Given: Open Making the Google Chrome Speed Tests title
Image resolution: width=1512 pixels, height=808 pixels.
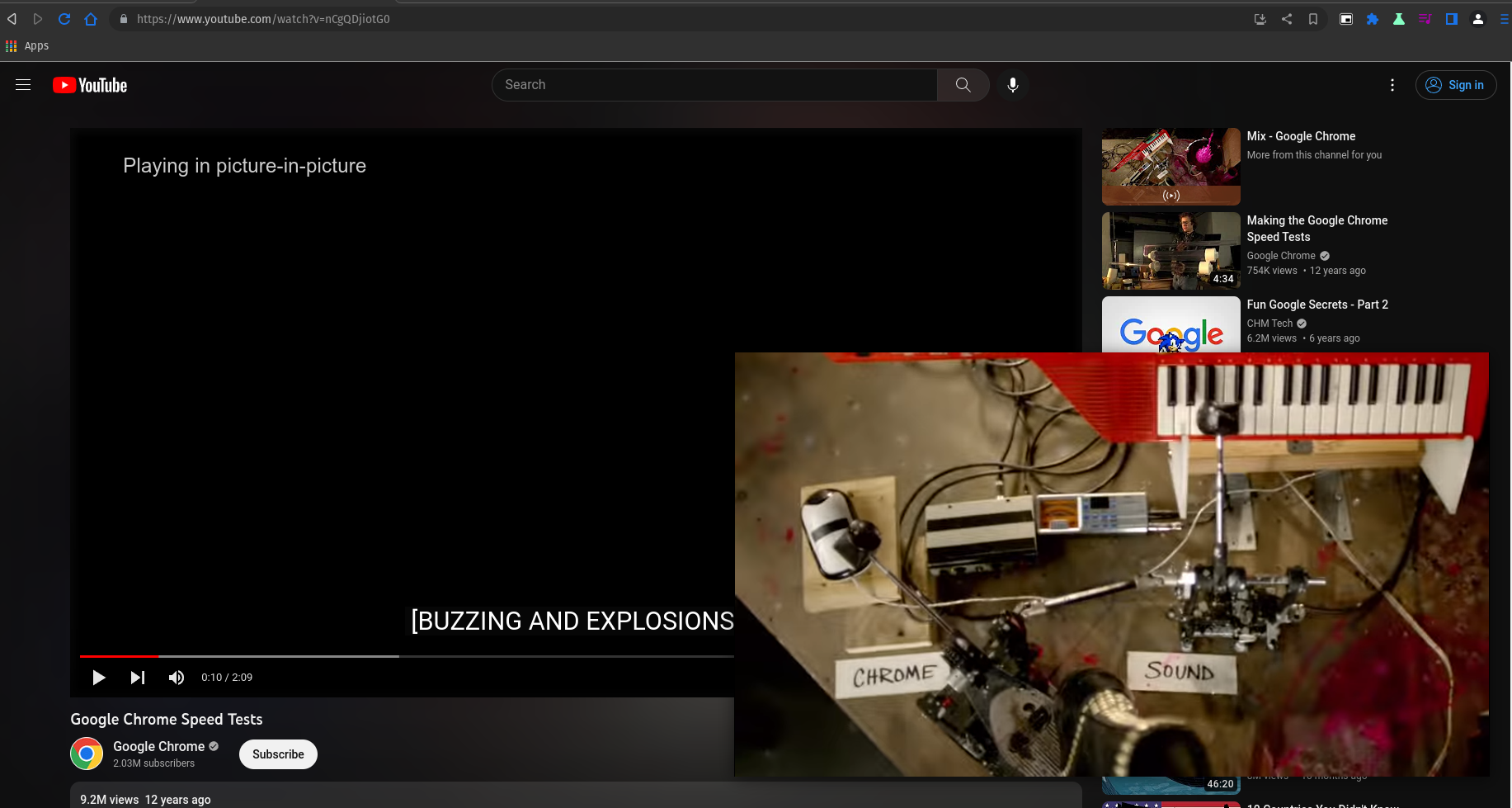Looking at the screenshot, I should click(1317, 229).
